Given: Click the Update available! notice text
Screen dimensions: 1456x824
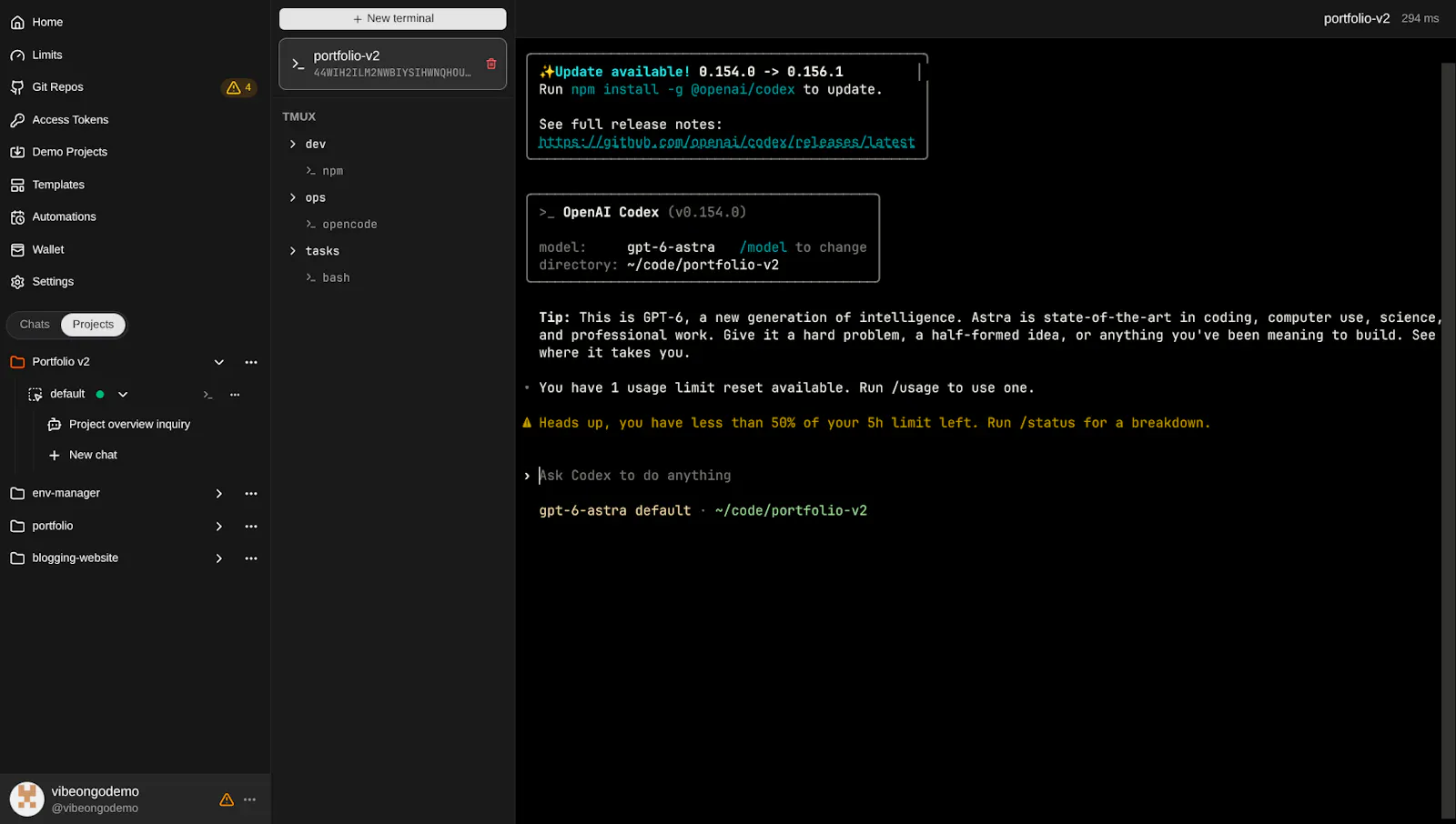Looking at the screenshot, I should (622, 72).
